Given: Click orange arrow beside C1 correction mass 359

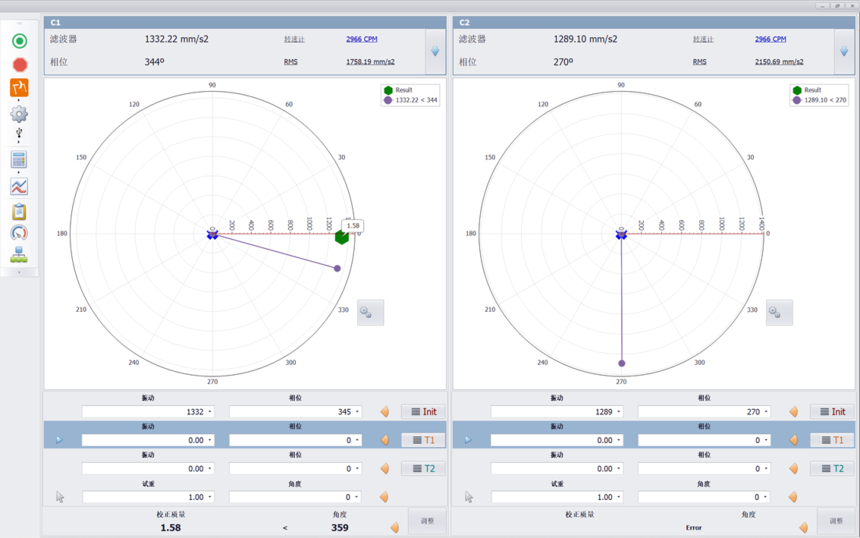Looking at the screenshot, I should pyautogui.click(x=395, y=528).
